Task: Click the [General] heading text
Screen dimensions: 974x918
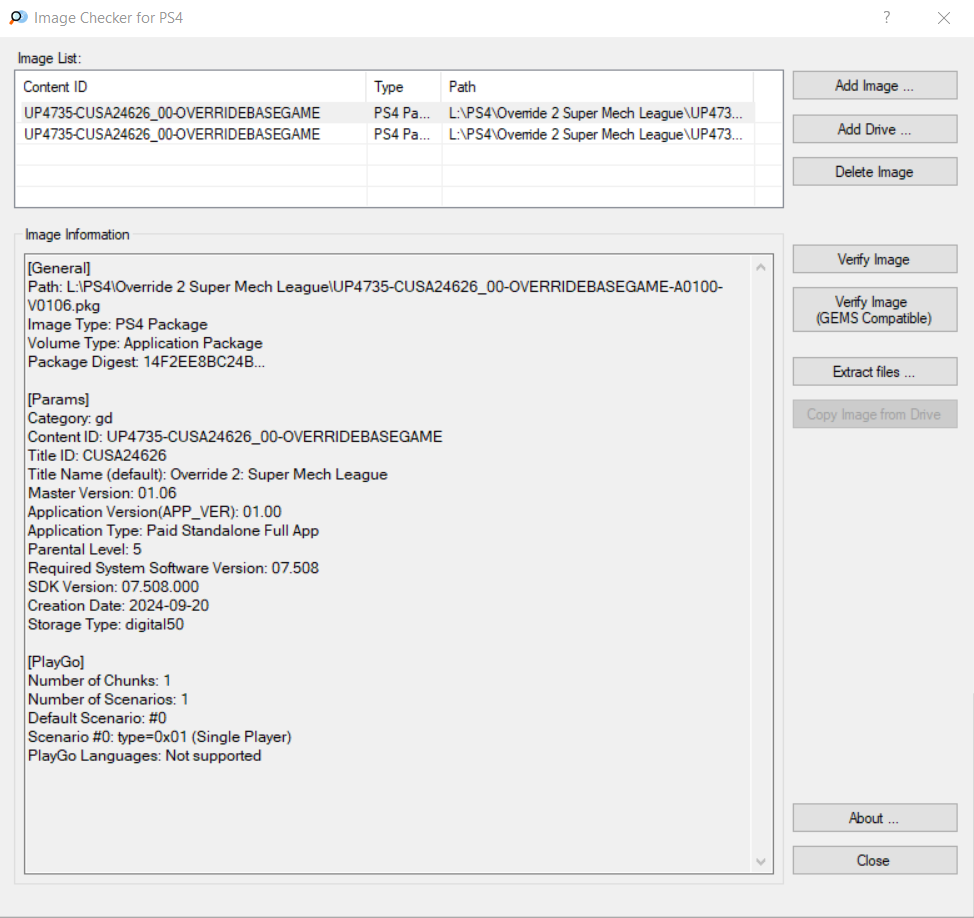Action: coord(59,268)
